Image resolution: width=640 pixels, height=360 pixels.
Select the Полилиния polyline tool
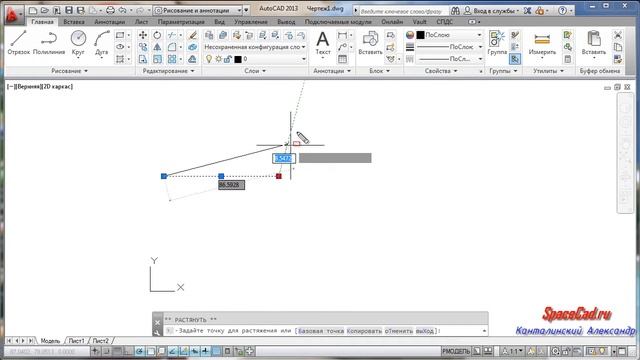[x=49, y=42]
